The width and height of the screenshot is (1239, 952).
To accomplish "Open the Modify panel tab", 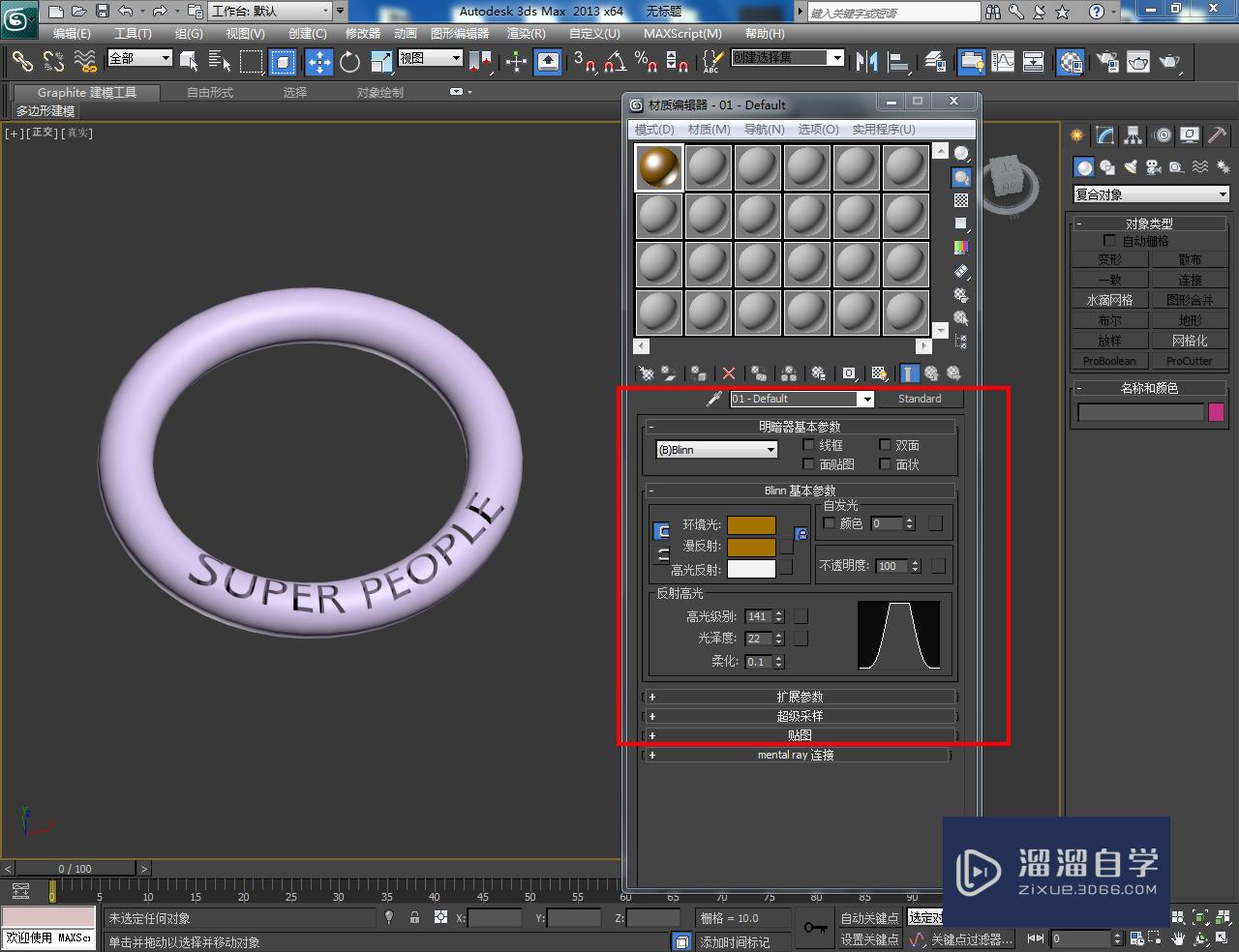I will click(x=1104, y=135).
